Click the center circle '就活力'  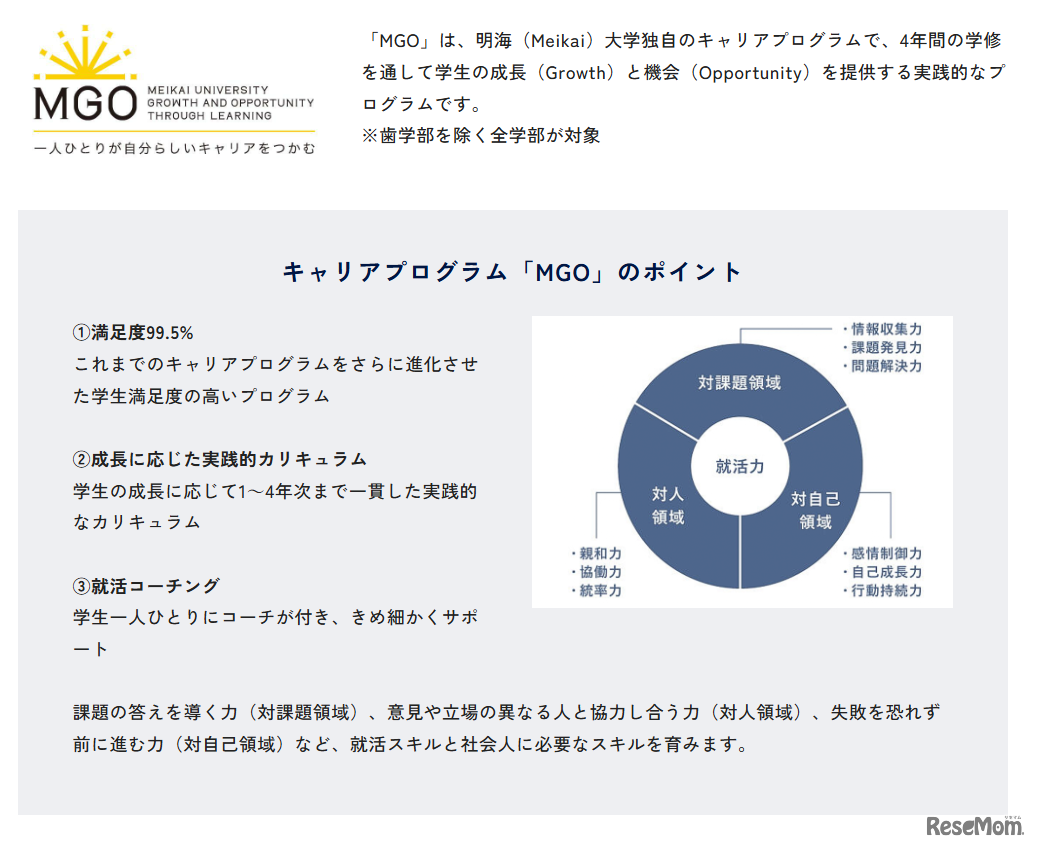(x=740, y=467)
